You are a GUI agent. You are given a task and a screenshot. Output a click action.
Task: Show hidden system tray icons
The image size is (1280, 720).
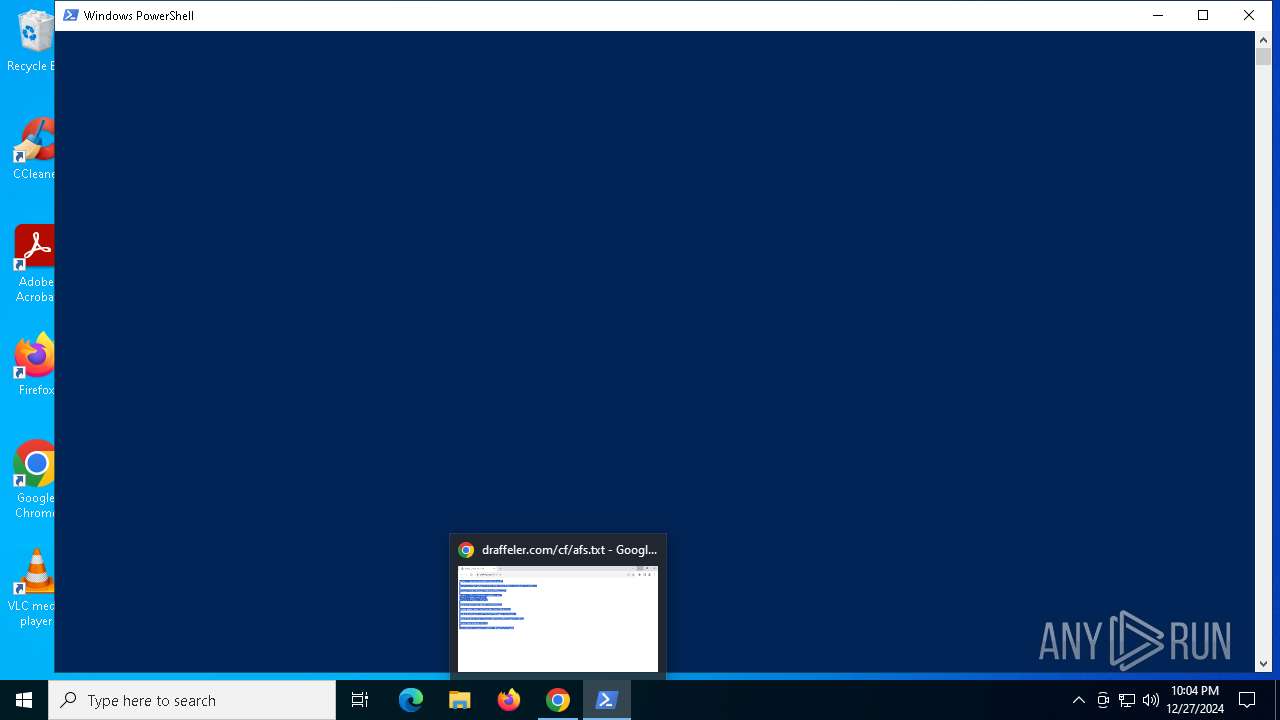[1078, 700]
